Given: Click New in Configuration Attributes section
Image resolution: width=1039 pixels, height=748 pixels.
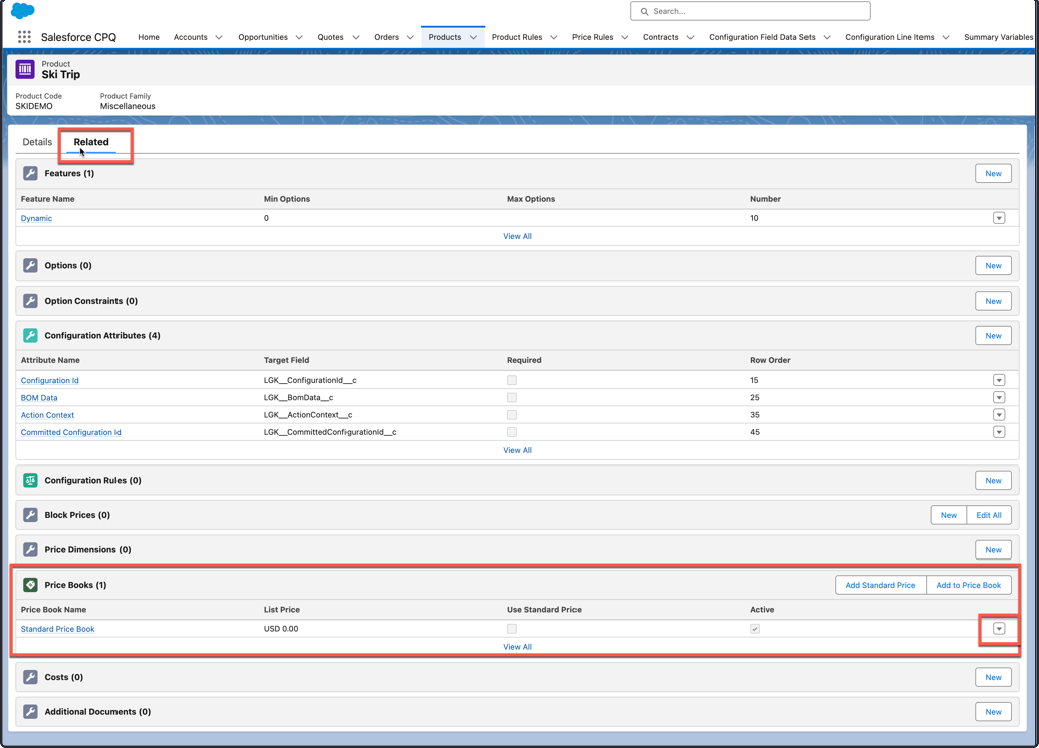Looking at the screenshot, I should [x=993, y=335].
